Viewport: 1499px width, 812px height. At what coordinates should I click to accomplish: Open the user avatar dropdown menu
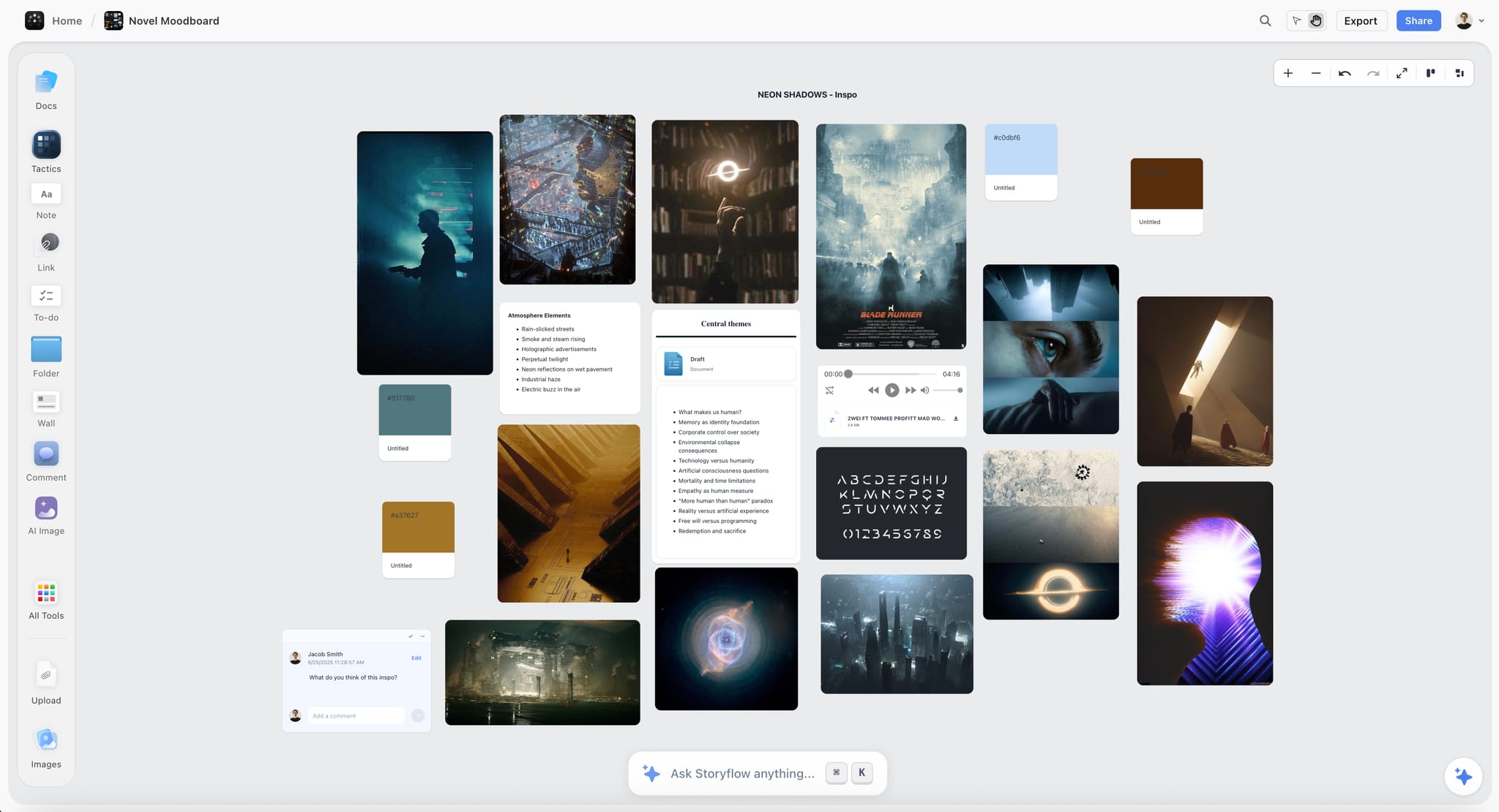coord(1470,20)
